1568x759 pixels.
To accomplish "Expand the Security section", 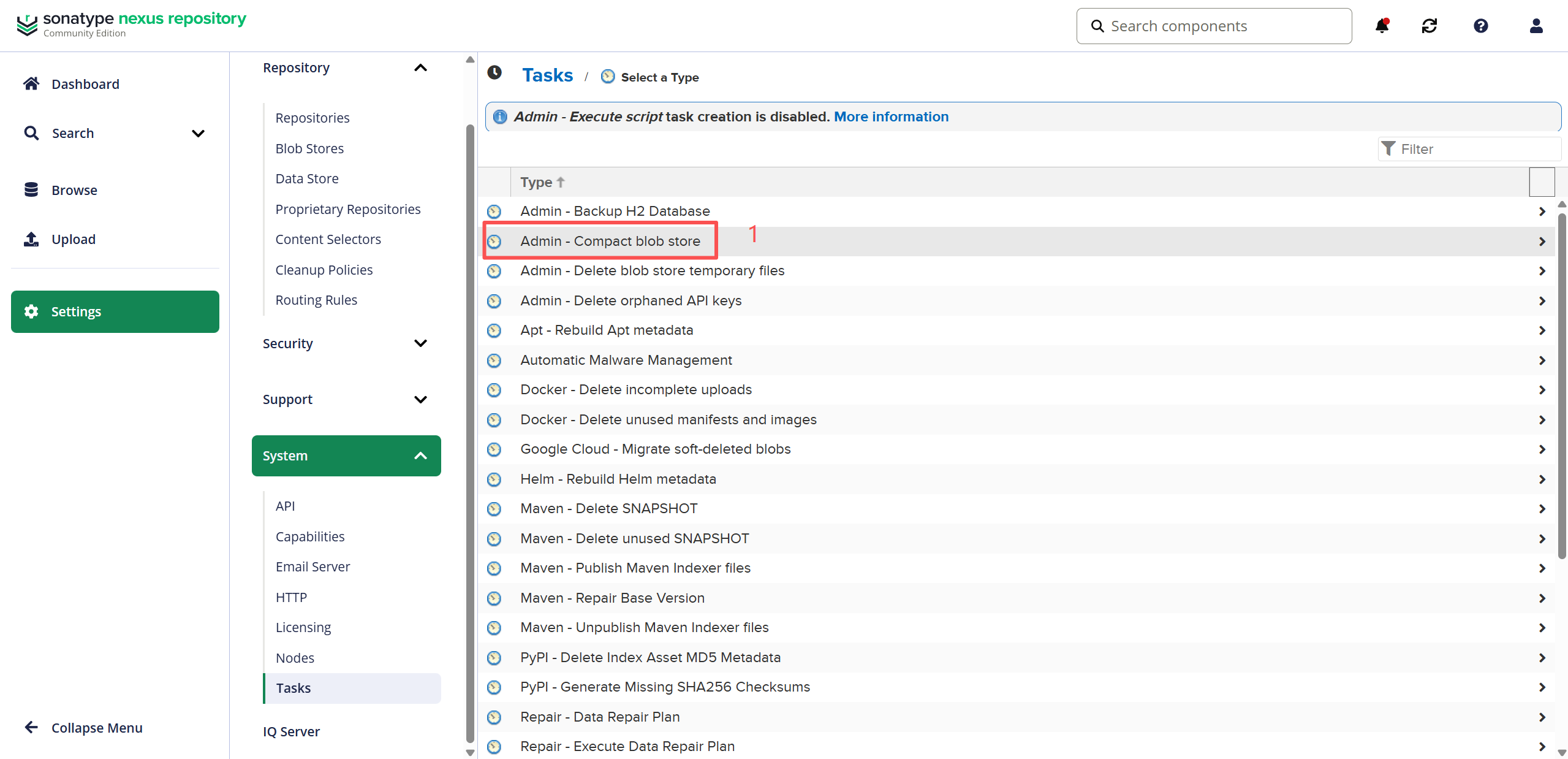I will coord(420,343).
